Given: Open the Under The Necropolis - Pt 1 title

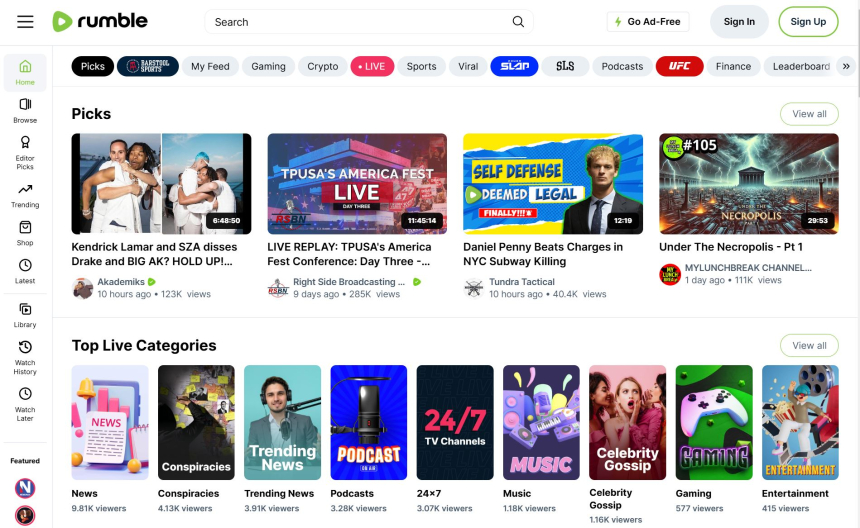Looking at the screenshot, I should tap(731, 247).
